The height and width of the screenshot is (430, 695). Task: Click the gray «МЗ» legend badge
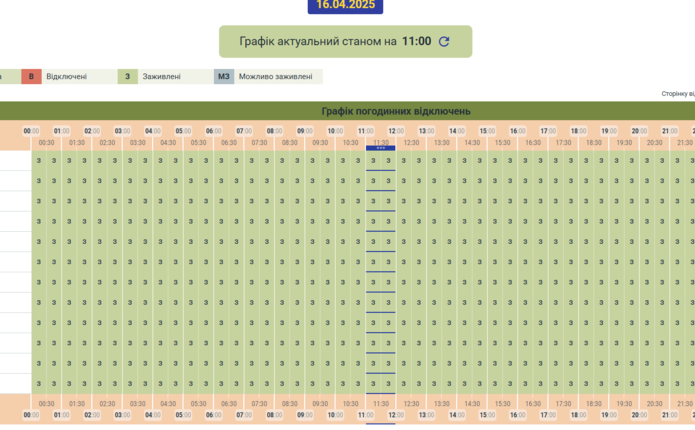click(224, 76)
